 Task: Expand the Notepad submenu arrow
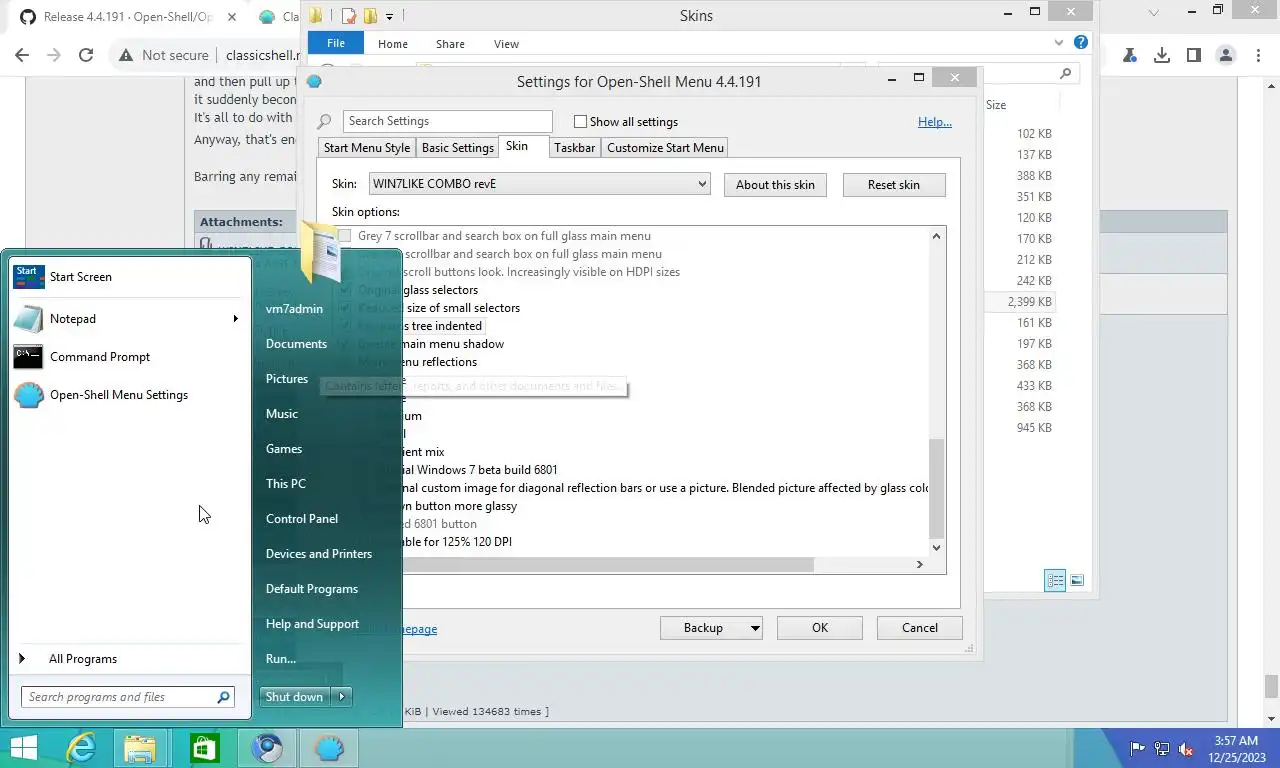[236, 319]
